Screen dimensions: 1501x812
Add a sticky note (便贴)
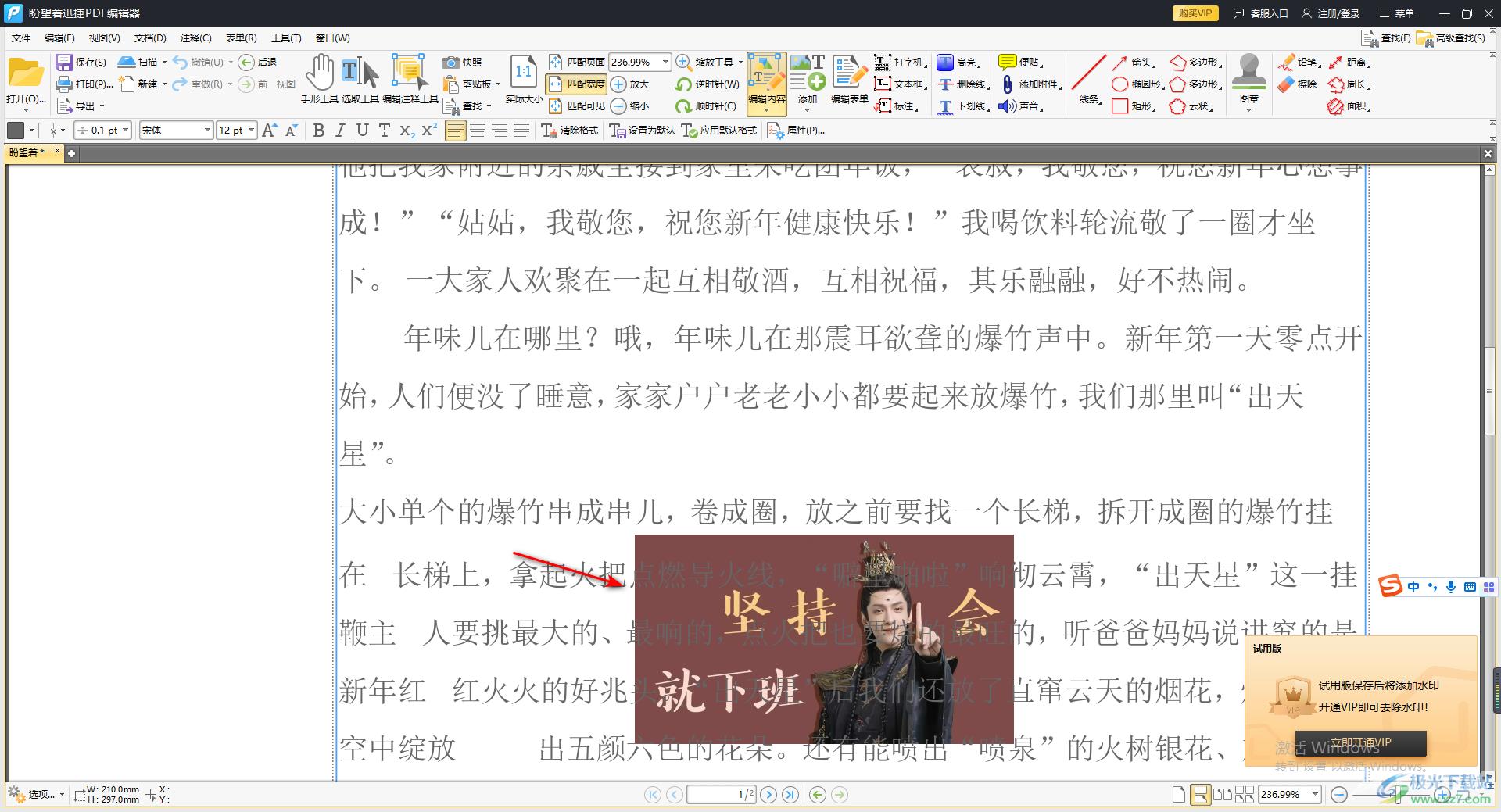point(1021,62)
